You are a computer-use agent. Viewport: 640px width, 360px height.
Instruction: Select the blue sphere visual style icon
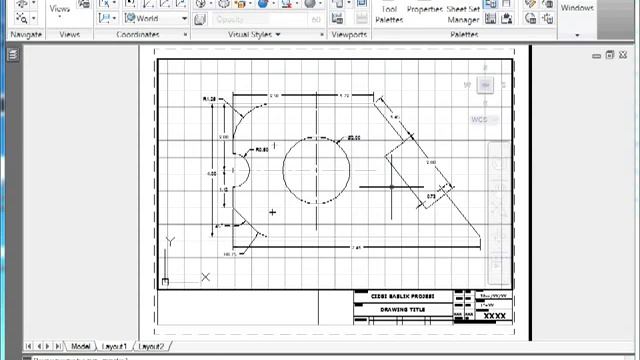point(263,4)
